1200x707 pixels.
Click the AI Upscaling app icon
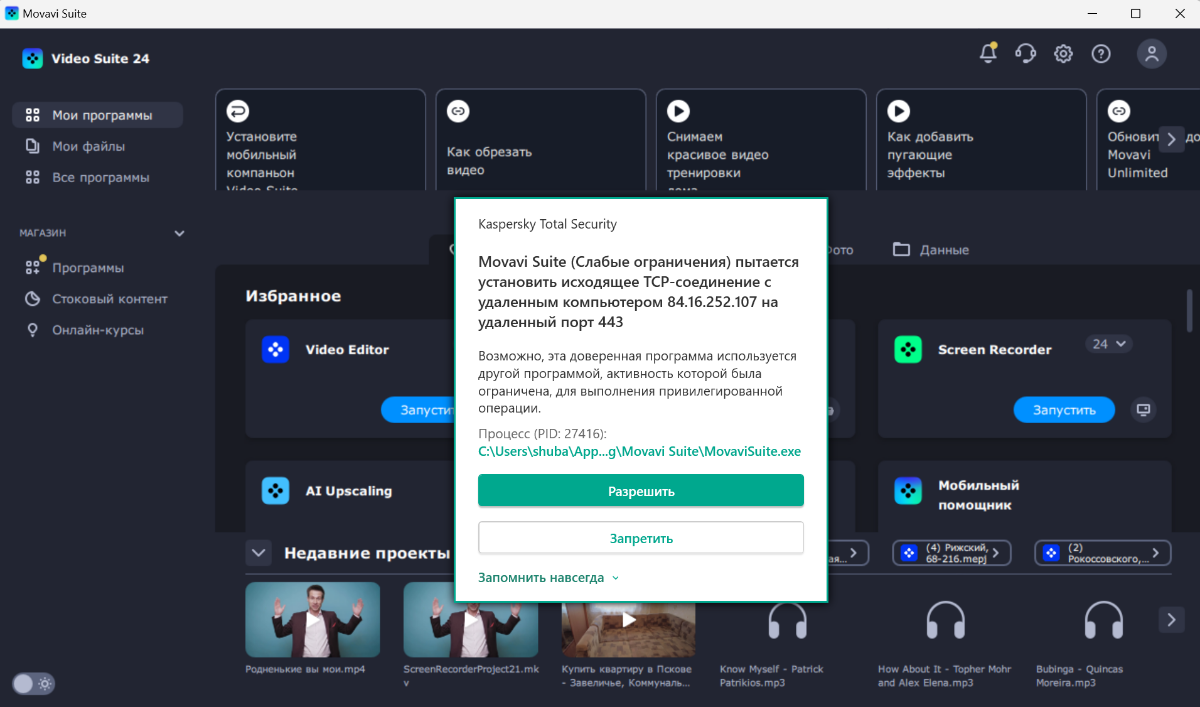[276, 491]
